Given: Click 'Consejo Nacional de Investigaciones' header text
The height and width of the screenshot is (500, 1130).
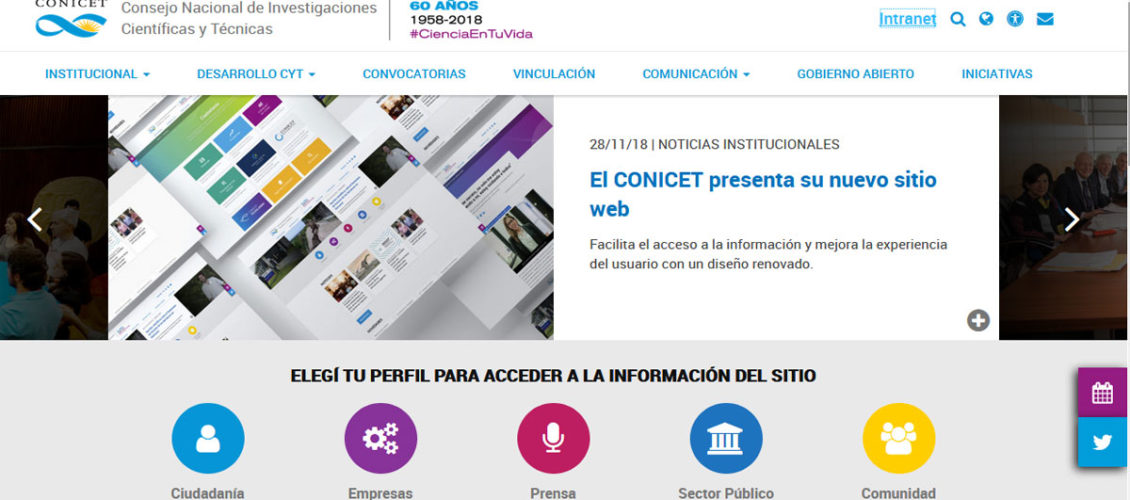Looking at the screenshot, I should 249,9.
